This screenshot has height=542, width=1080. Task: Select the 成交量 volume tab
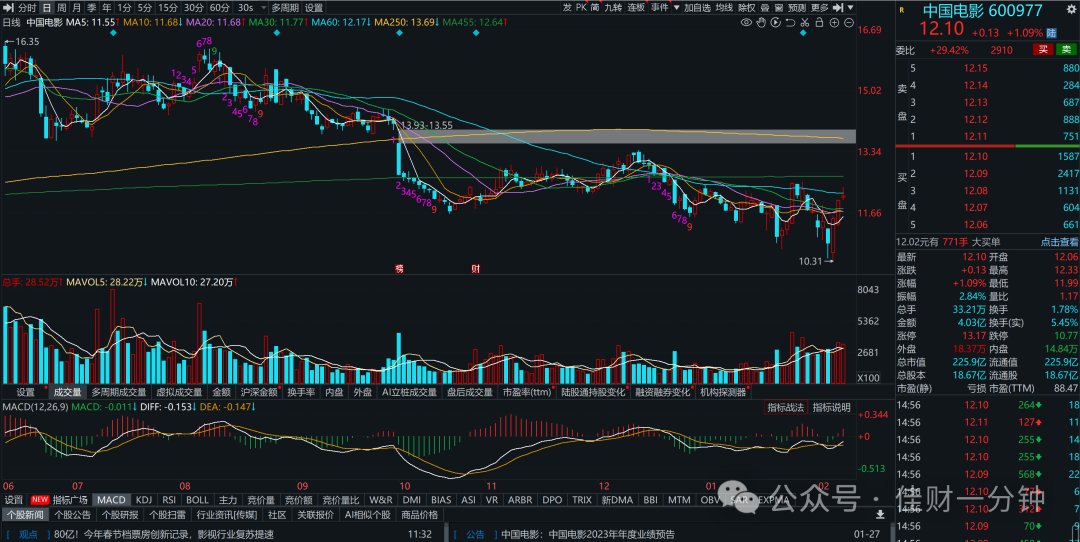68,392
